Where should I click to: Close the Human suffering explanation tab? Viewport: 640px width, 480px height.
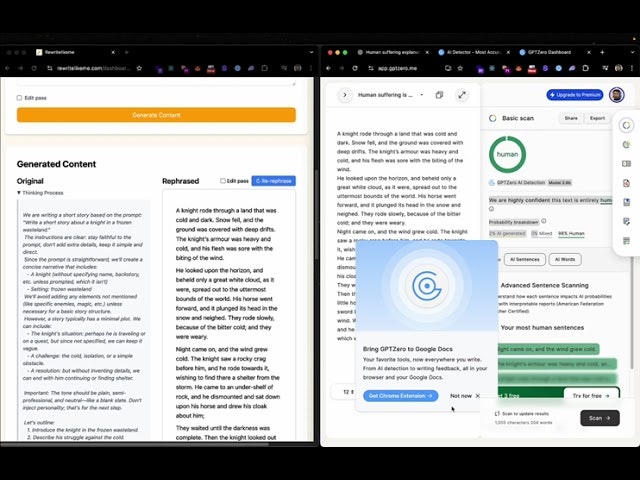coord(427,52)
